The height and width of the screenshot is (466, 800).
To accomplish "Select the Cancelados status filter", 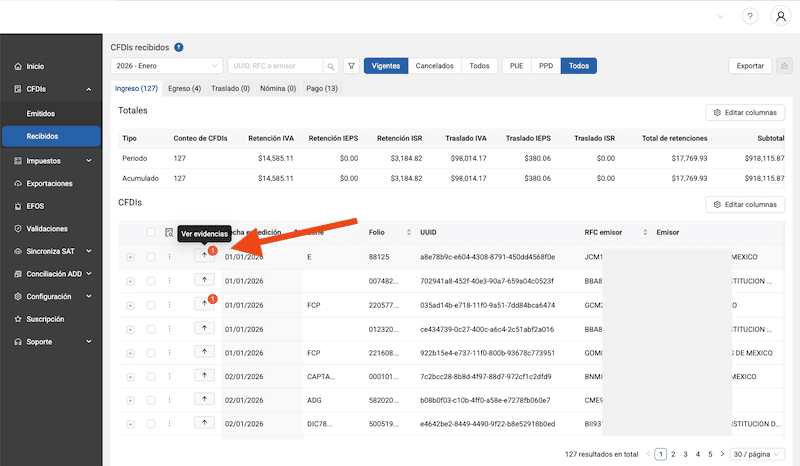I will coord(434,66).
